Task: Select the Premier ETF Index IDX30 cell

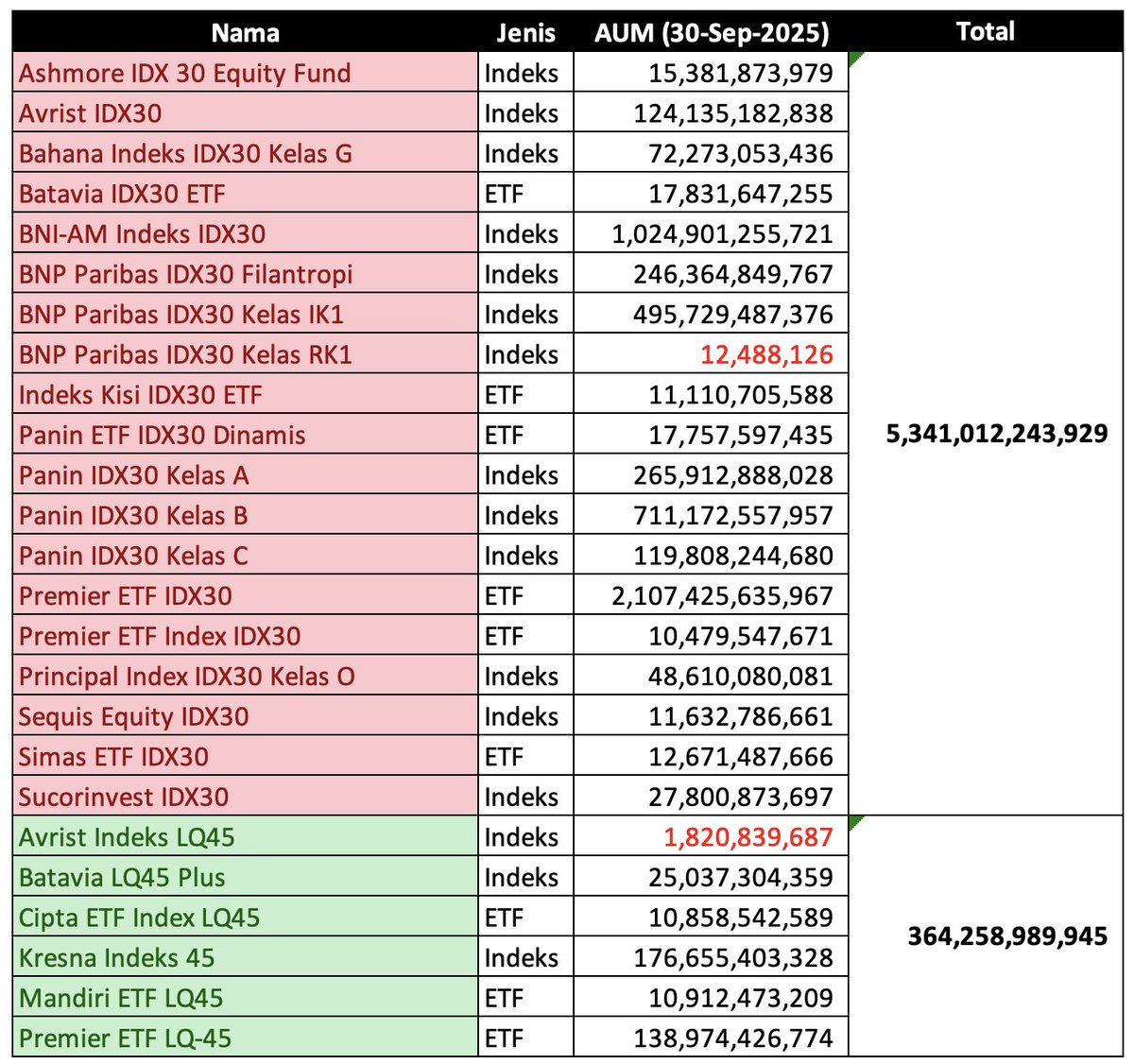Action: (246, 636)
